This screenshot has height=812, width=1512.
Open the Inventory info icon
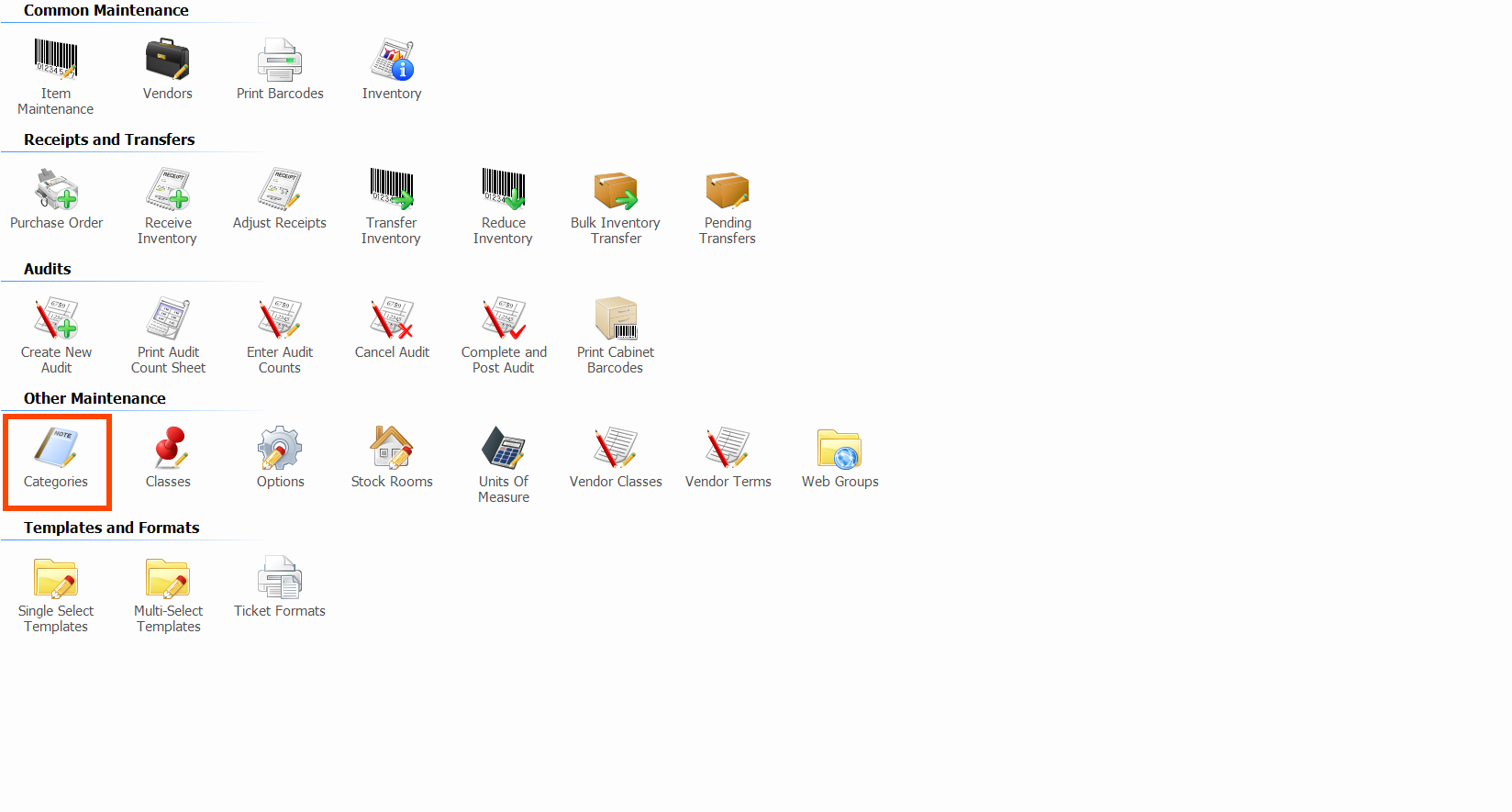tap(392, 61)
